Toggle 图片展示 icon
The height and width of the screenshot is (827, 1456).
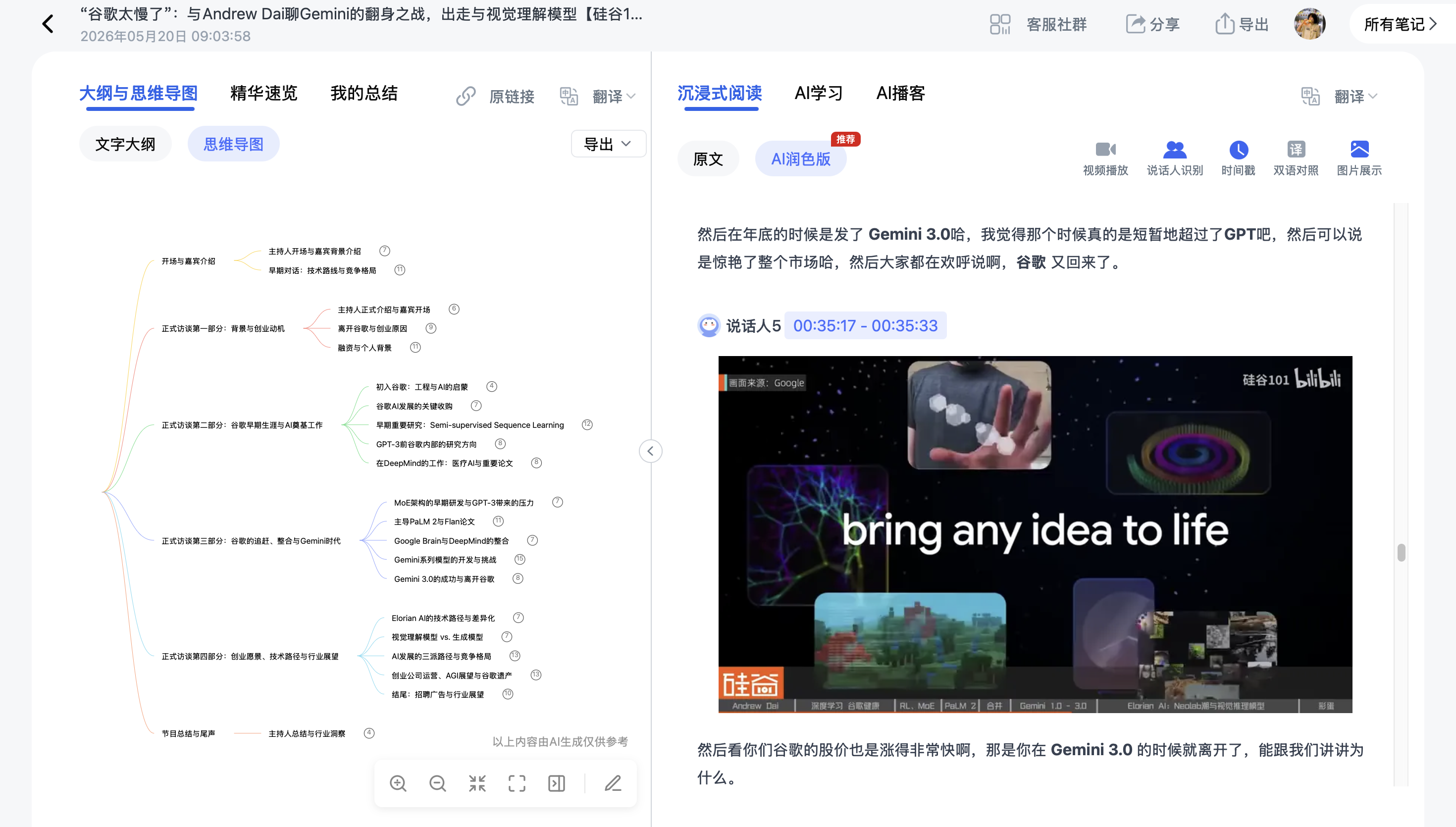(x=1359, y=150)
